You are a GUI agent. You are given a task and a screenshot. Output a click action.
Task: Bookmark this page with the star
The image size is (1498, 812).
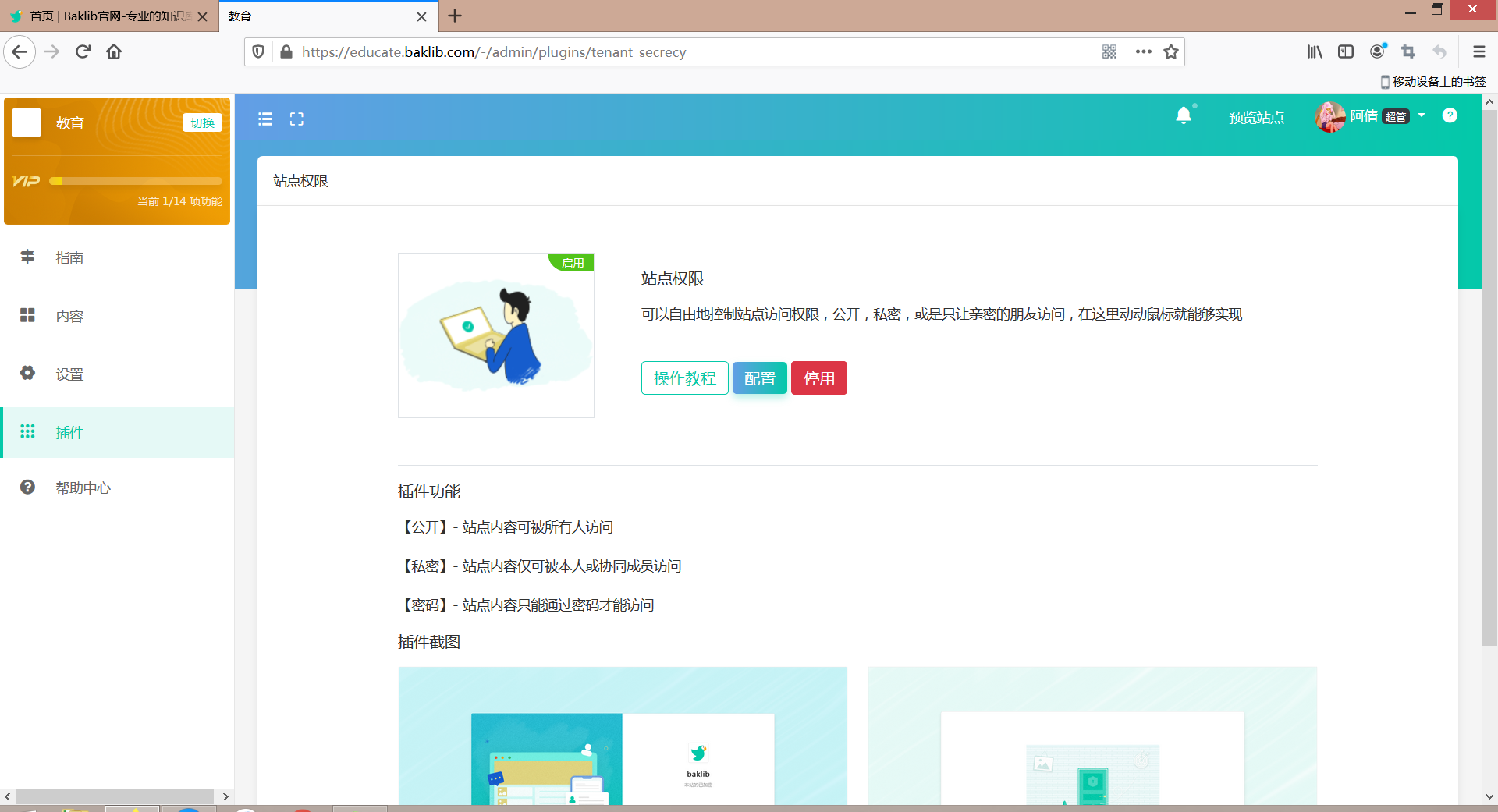click(1171, 52)
